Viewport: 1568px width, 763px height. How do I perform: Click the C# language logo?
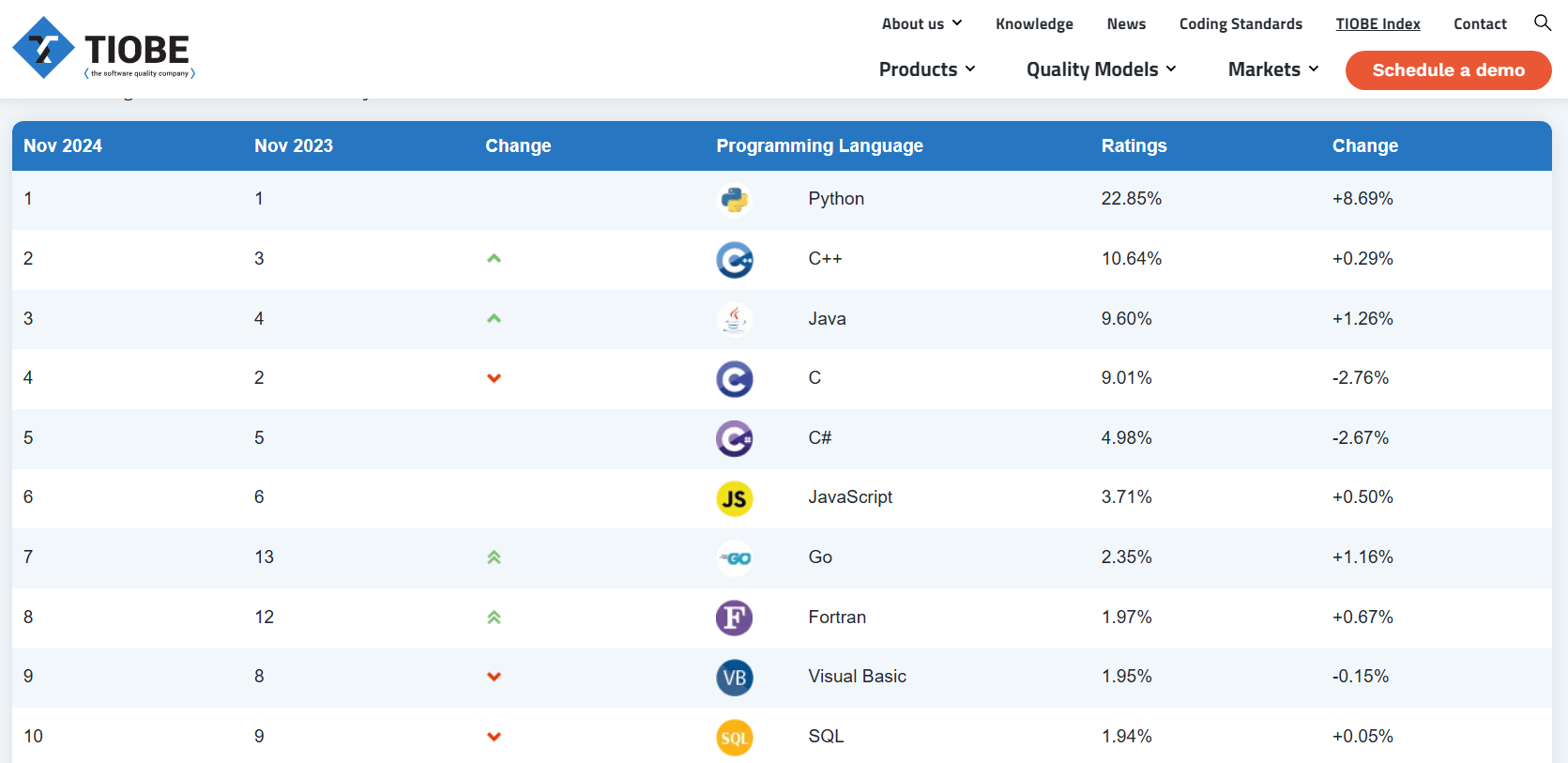coord(735,438)
